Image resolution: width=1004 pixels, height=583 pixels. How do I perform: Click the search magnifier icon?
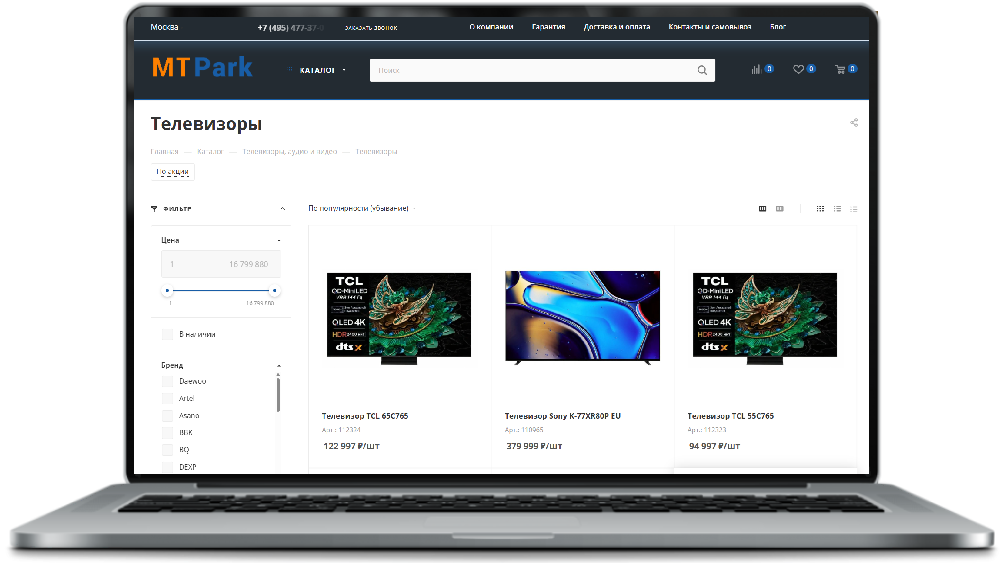(702, 70)
